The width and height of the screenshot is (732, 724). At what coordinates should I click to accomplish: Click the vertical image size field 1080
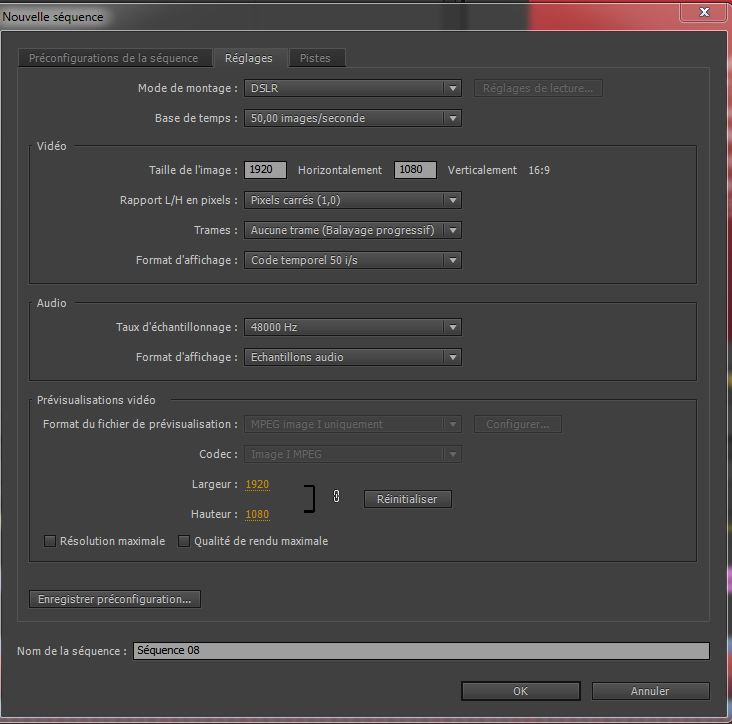tap(415, 170)
